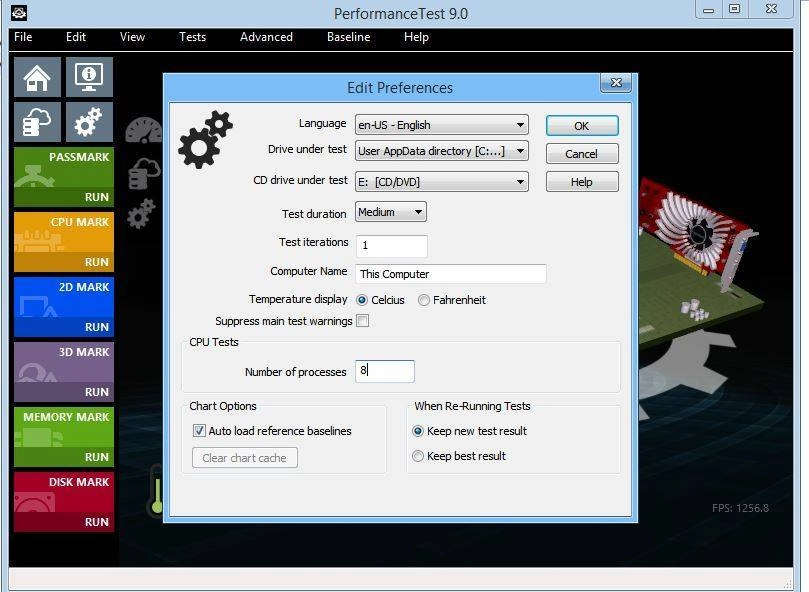Open the Home dashboard icon
The height and width of the screenshot is (592, 809).
pyautogui.click(x=37, y=77)
